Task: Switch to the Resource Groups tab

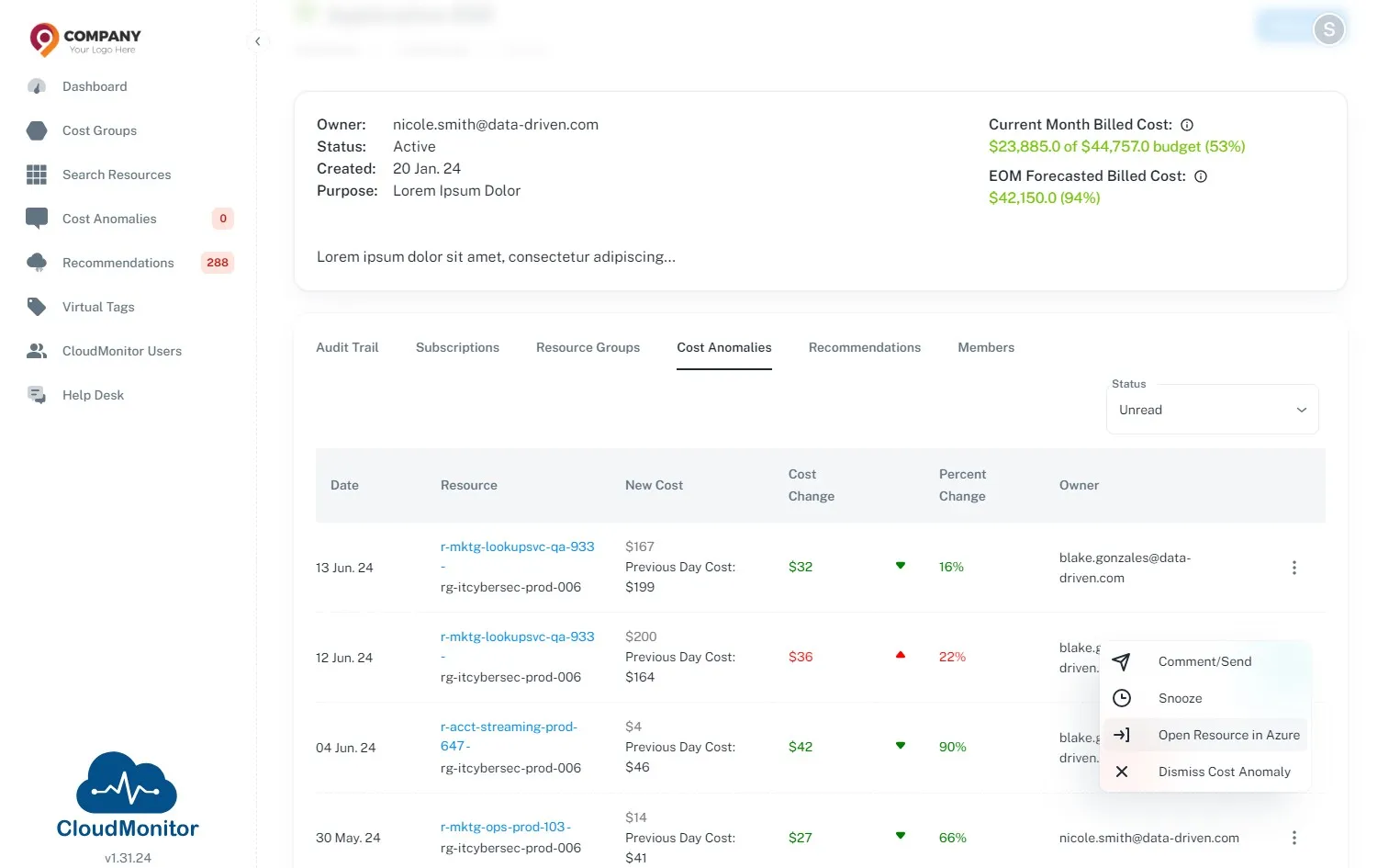Action: 588,347
